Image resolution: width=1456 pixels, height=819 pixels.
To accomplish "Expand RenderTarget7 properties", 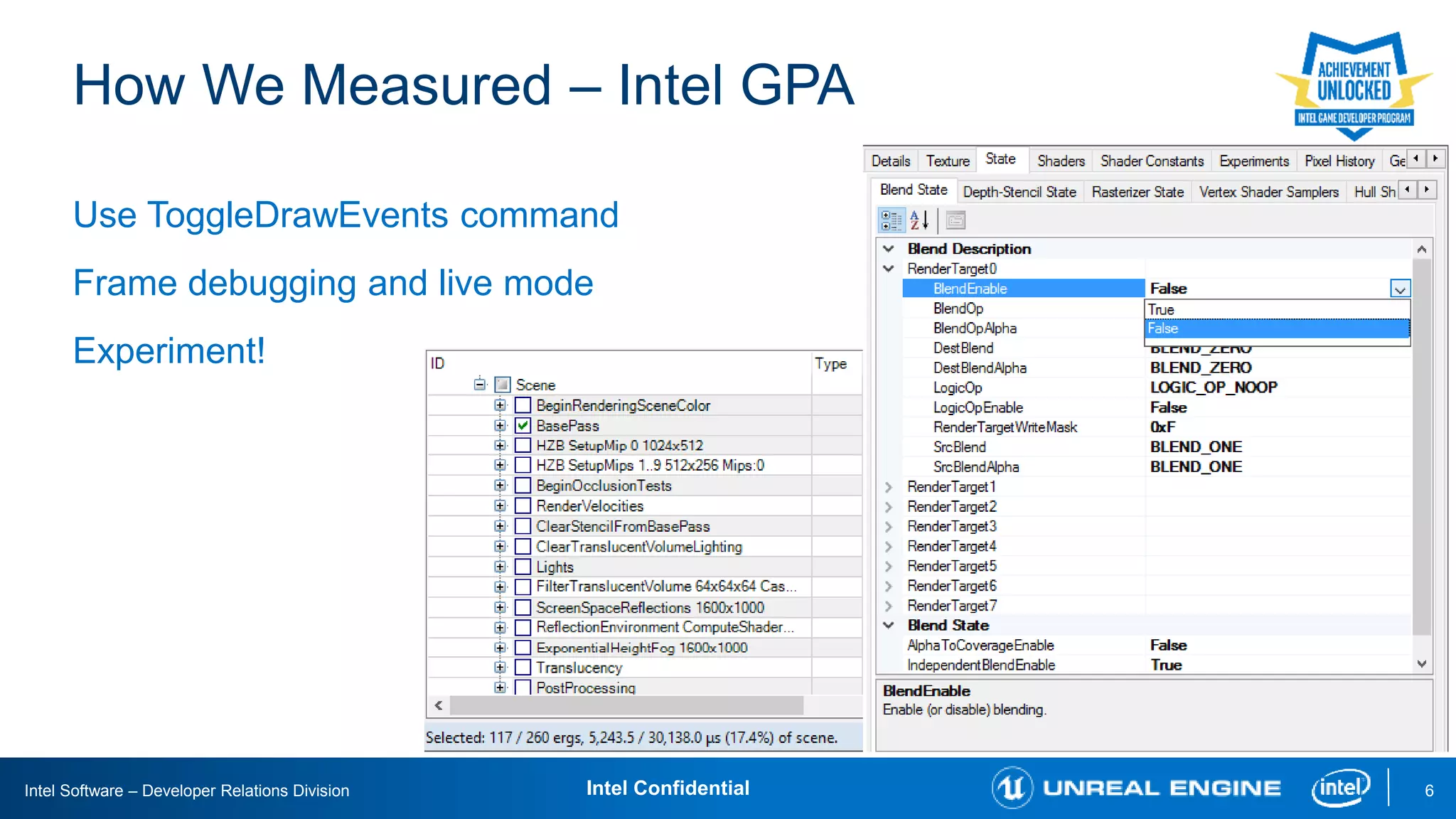I will 889,606.
